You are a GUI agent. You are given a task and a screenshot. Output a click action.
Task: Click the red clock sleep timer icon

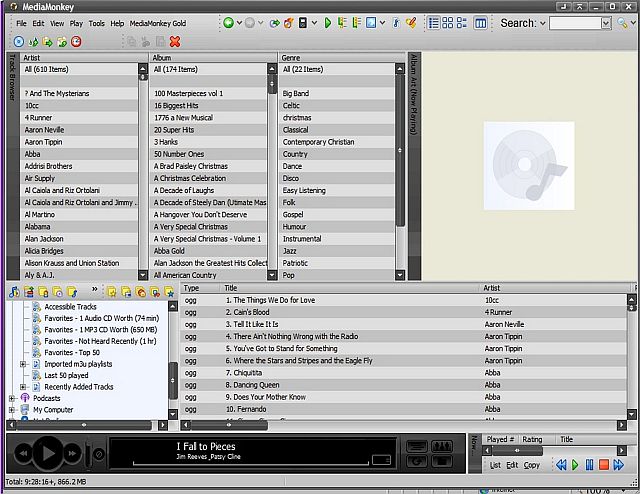tap(76, 41)
